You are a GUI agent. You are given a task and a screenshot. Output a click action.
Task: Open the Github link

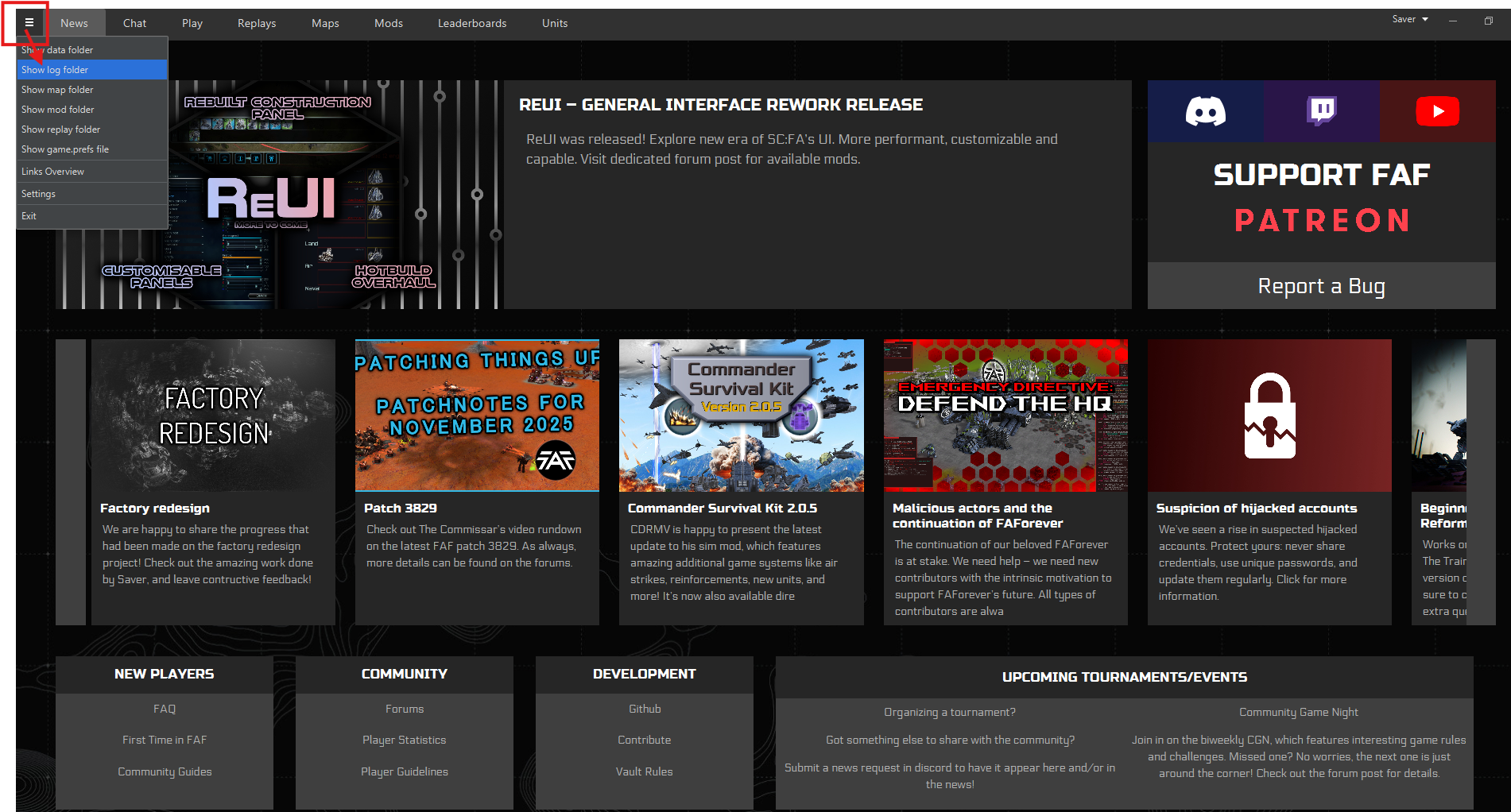click(645, 709)
